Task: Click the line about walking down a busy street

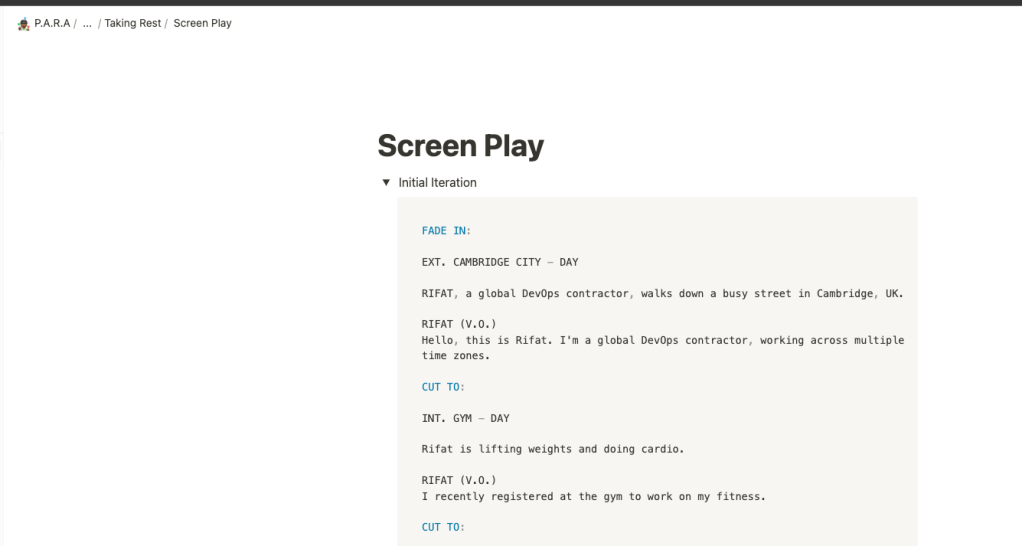Action: tap(662, 293)
